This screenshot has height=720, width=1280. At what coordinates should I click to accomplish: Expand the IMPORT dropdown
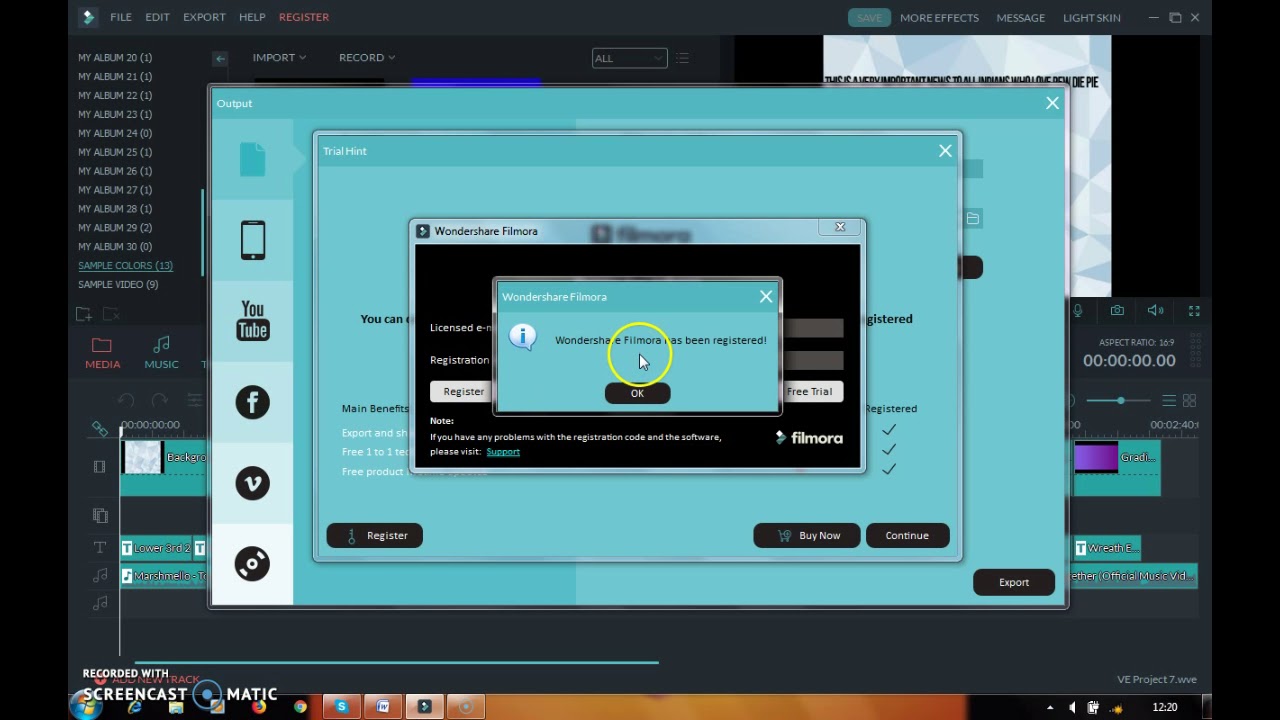coord(279,58)
